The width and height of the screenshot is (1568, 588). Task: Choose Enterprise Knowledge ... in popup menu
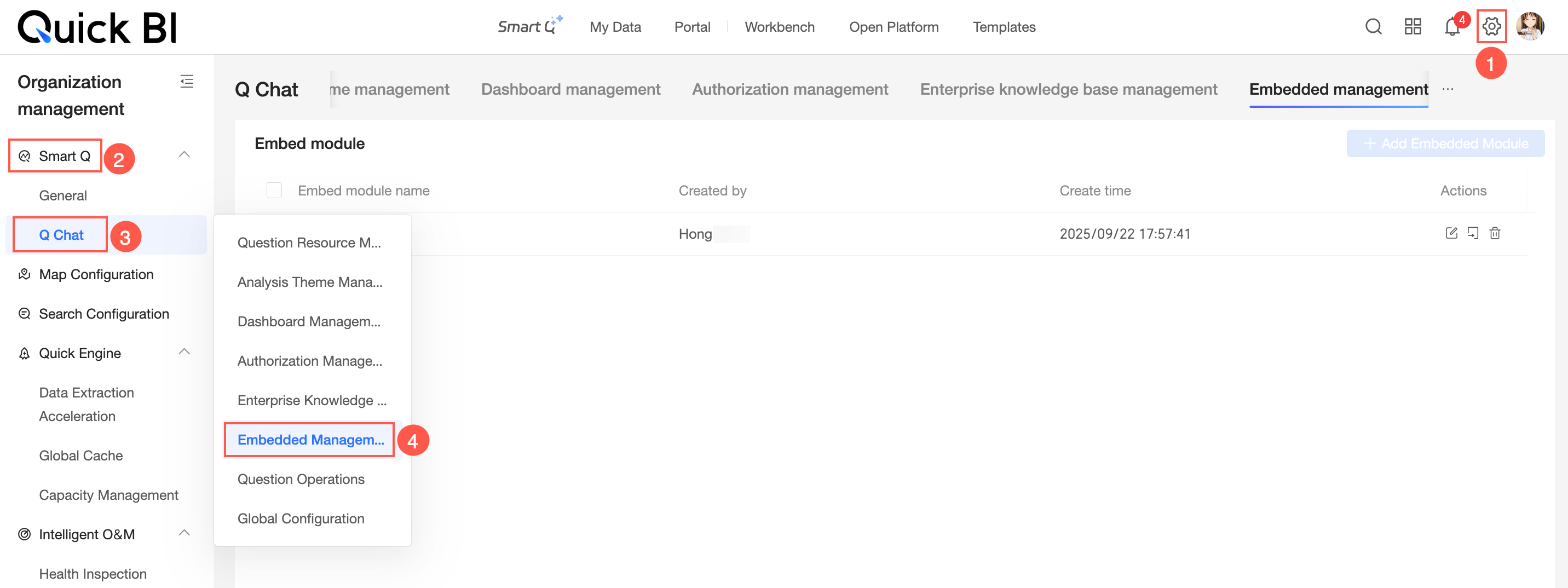pyautogui.click(x=313, y=401)
